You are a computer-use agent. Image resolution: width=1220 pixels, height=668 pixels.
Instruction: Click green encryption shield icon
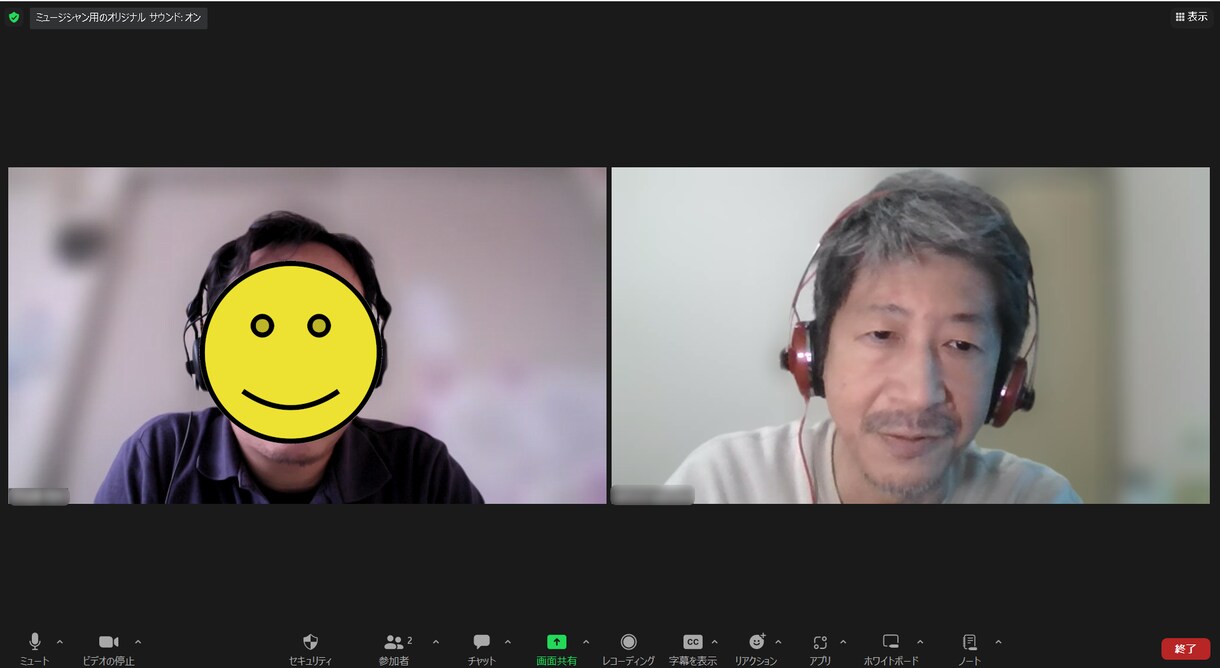pos(14,17)
